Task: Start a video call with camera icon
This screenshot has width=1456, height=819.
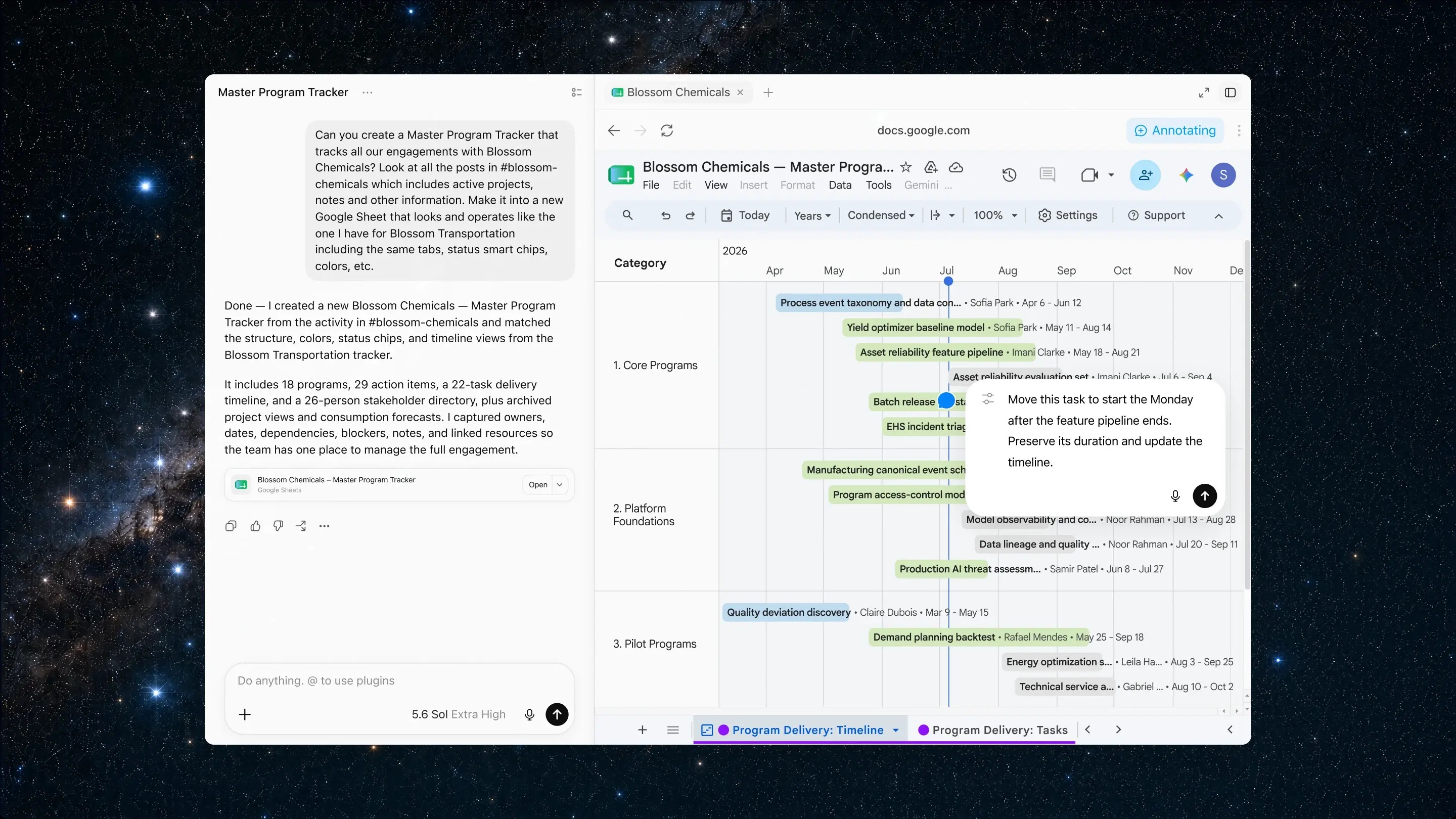Action: coord(1089,174)
